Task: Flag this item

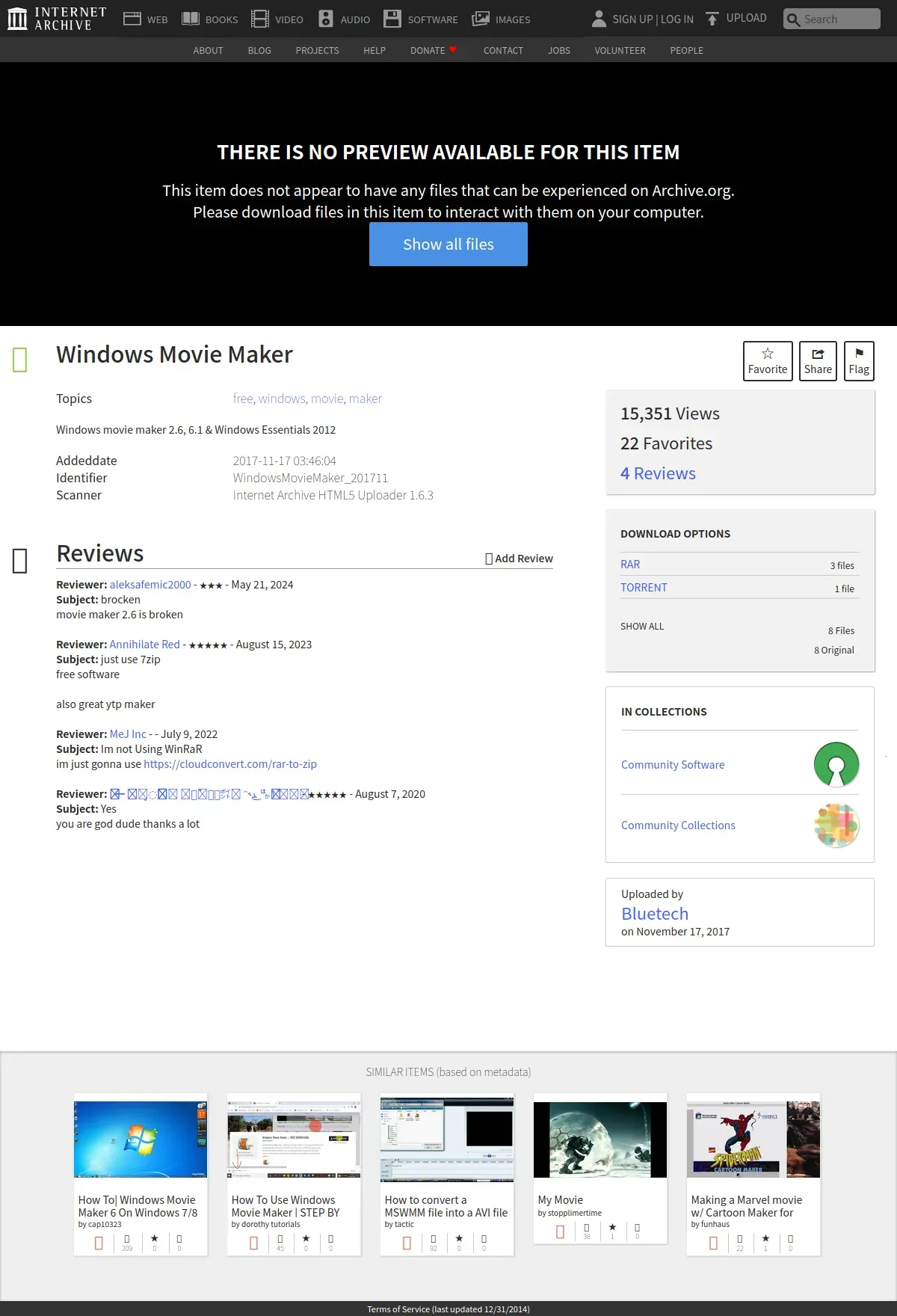Action: pyautogui.click(x=859, y=361)
